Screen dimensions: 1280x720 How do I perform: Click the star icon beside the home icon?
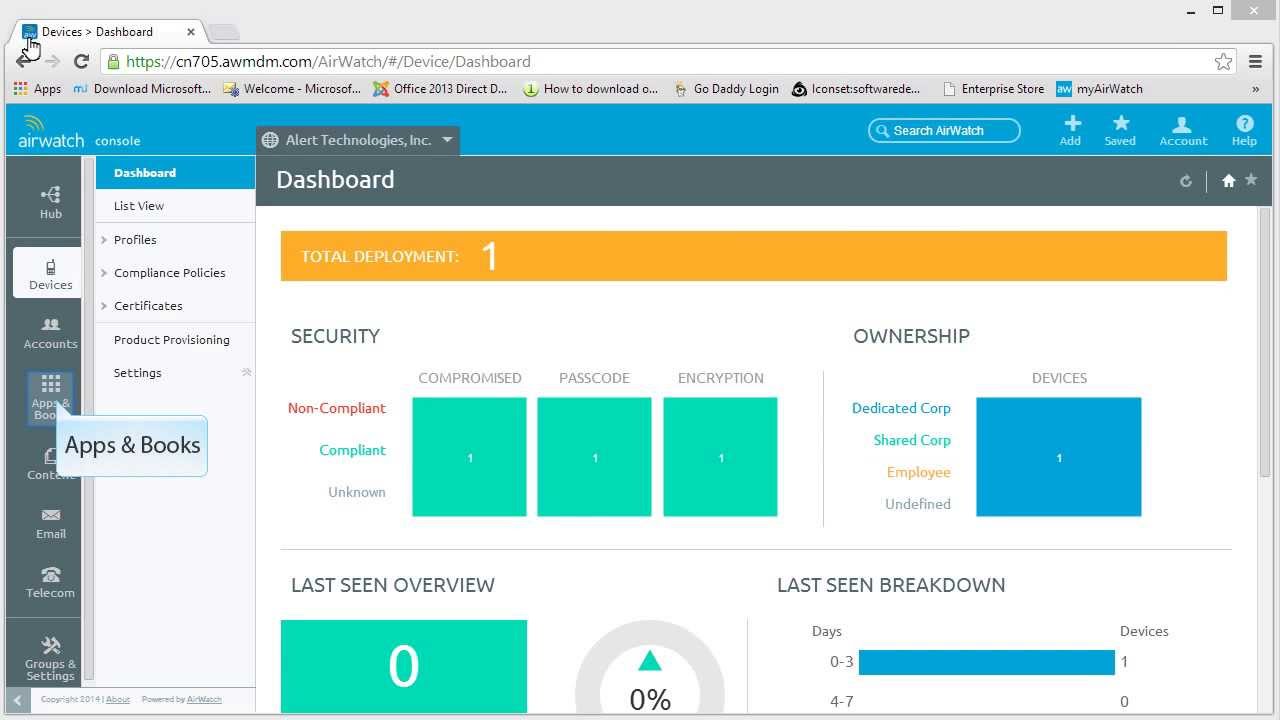pyautogui.click(x=1251, y=180)
